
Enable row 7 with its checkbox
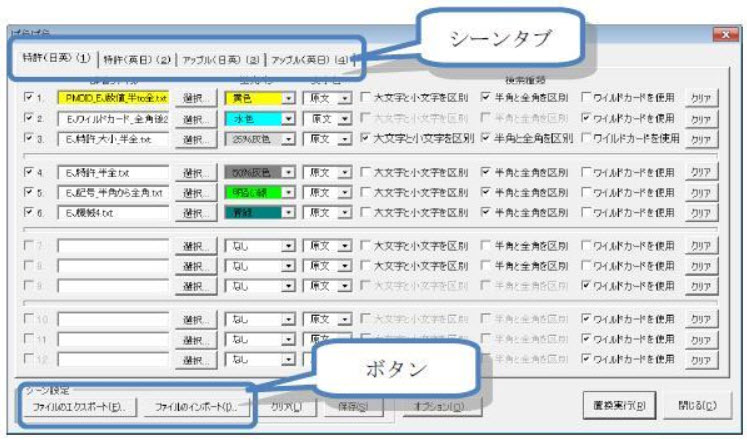point(29,246)
